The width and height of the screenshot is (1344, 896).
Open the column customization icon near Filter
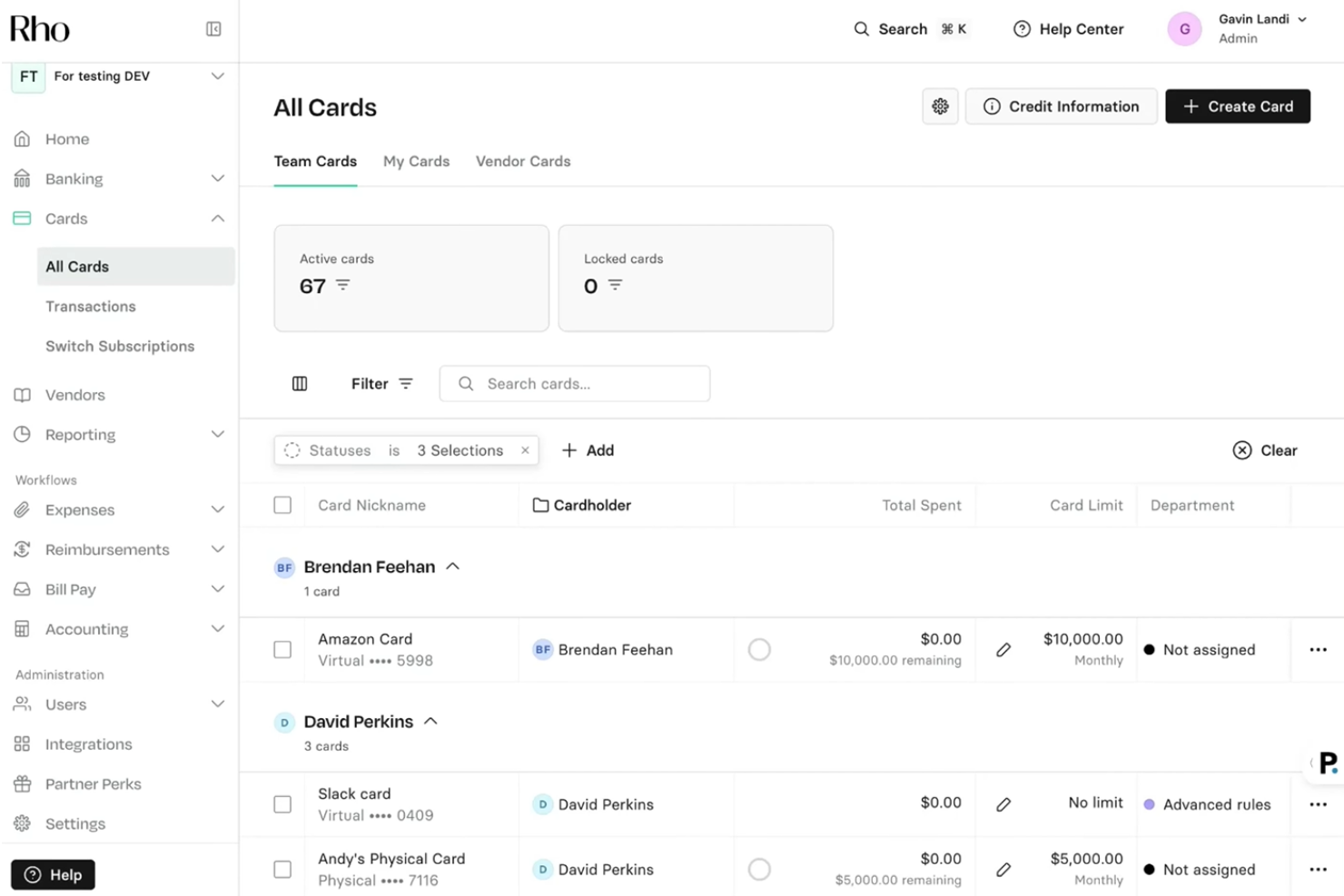click(300, 383)
